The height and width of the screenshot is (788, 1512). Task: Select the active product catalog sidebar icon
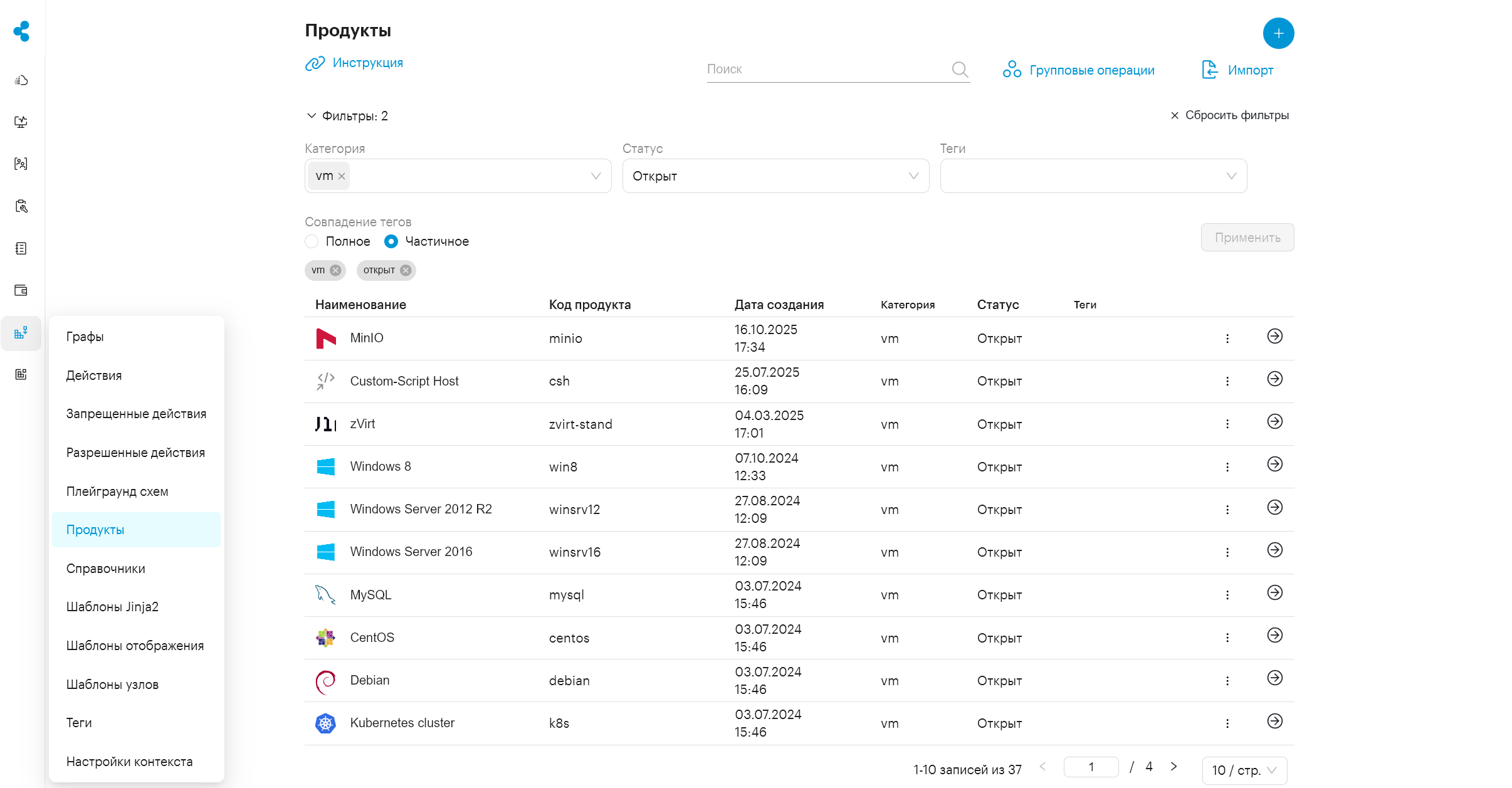point(21,333)
